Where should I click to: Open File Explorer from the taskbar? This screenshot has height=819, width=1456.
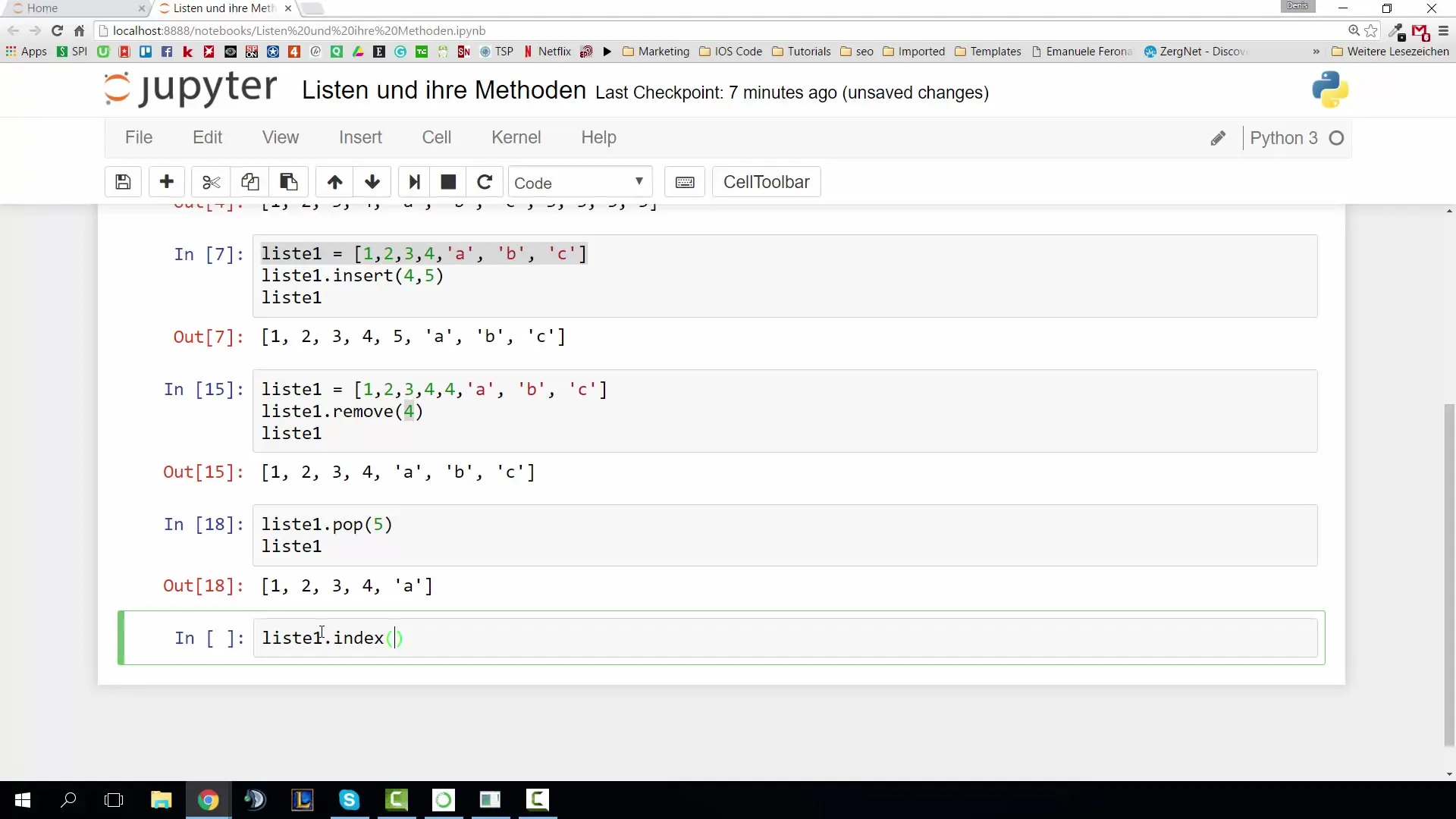pyautogui.click(x=161, y=800)
